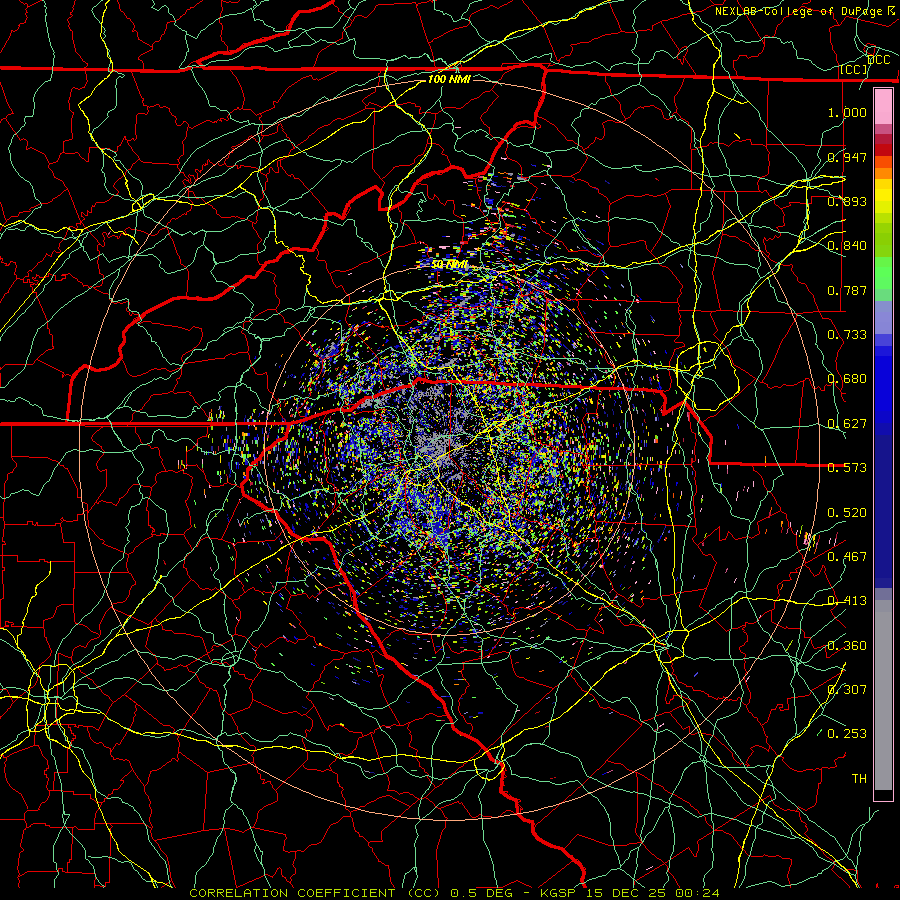The image size is (900, 900).
Task: Click the 1.000 scale value
Action: click(x=847, y=112)
